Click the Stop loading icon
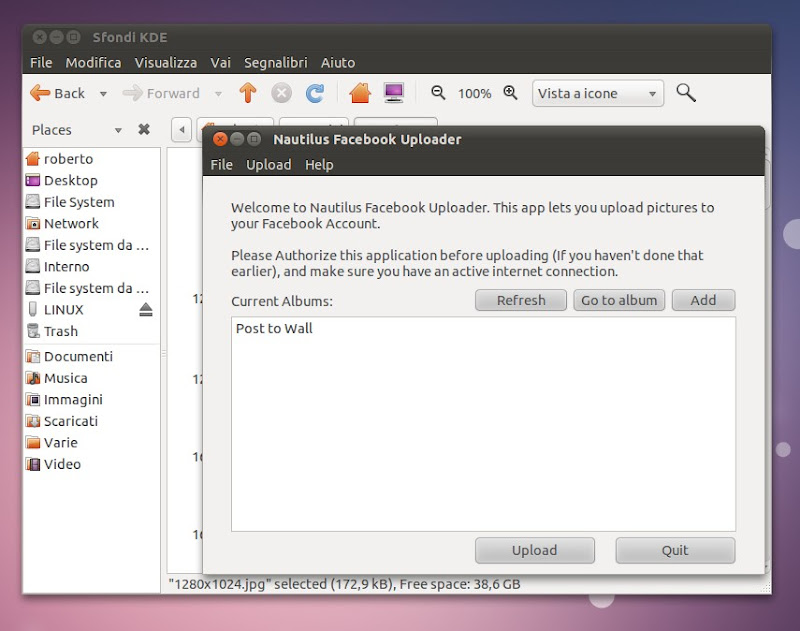Screen dimensions: 800x631 click(281, 93)
